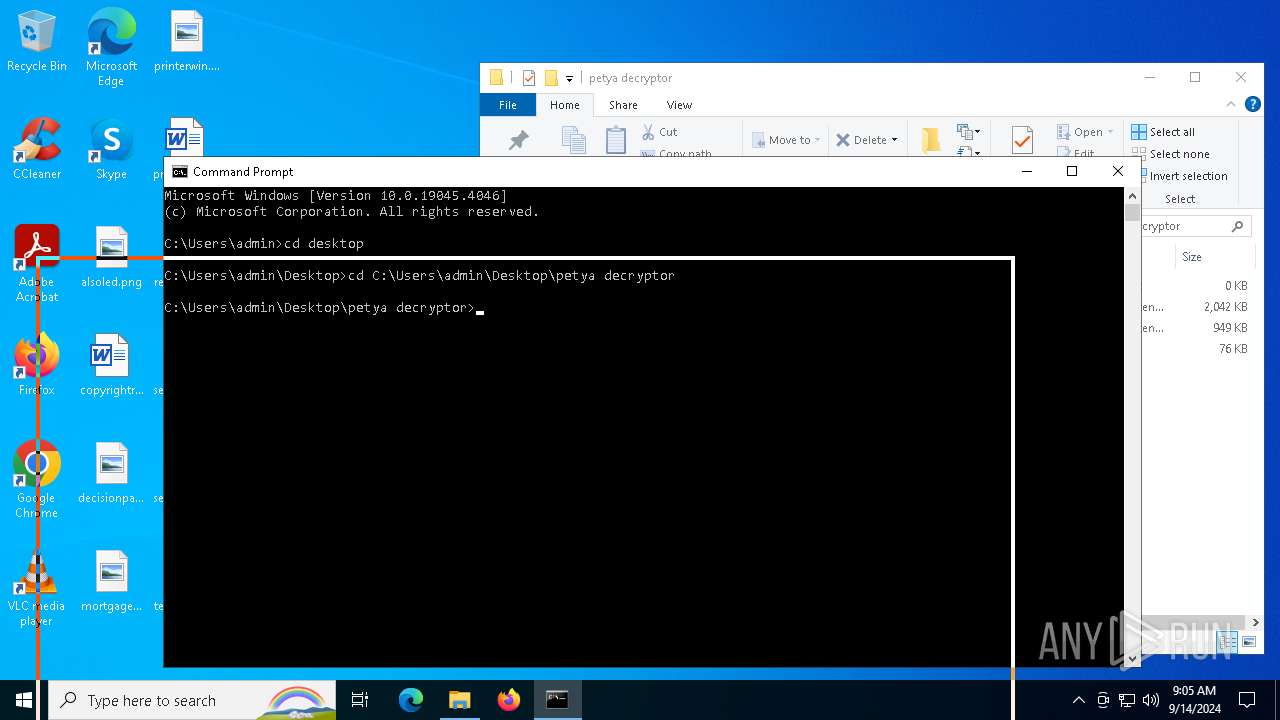Click the Type here to search box

point(192,700)
